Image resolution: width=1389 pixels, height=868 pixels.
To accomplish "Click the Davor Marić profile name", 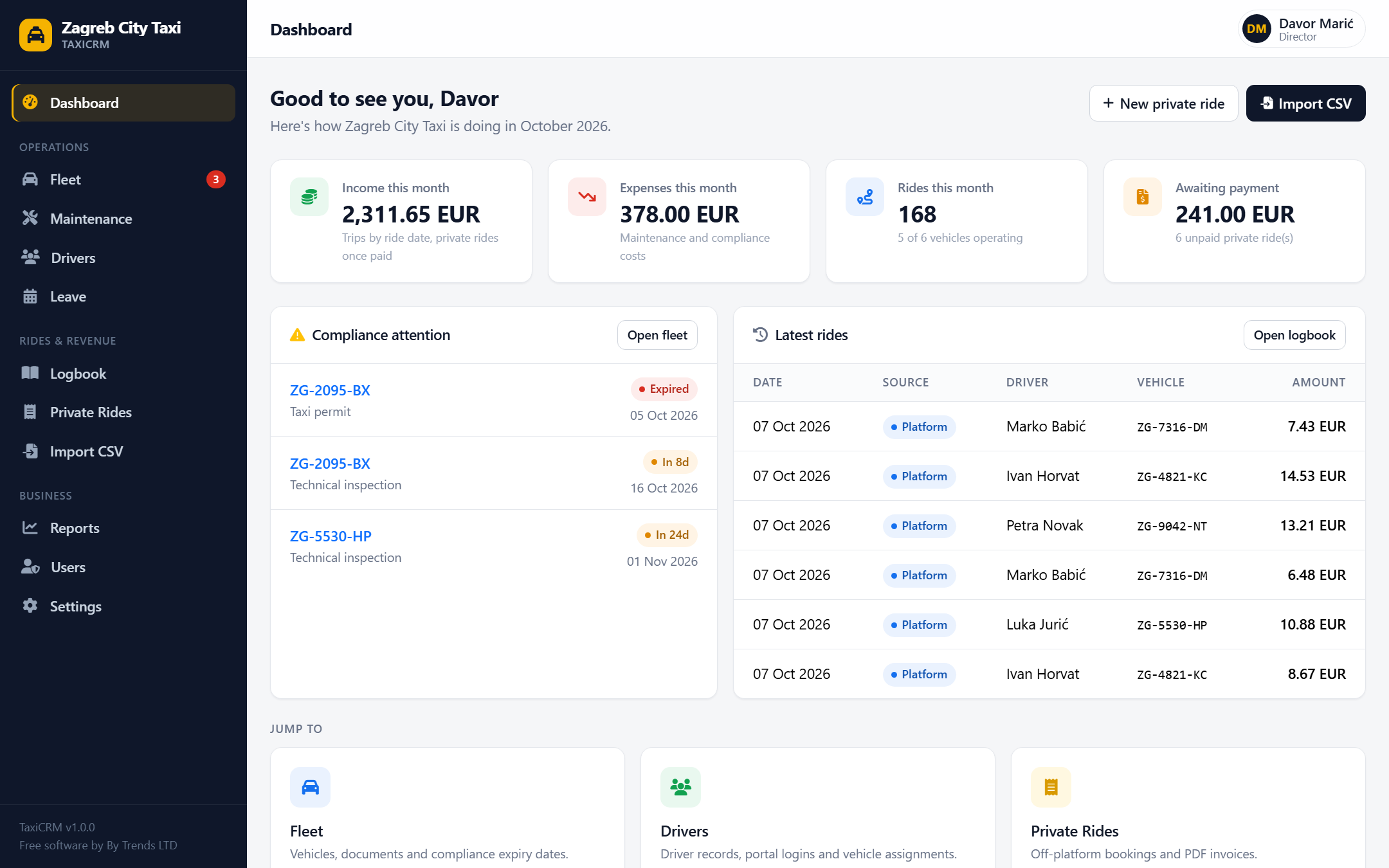I will tap(1316, 23).
